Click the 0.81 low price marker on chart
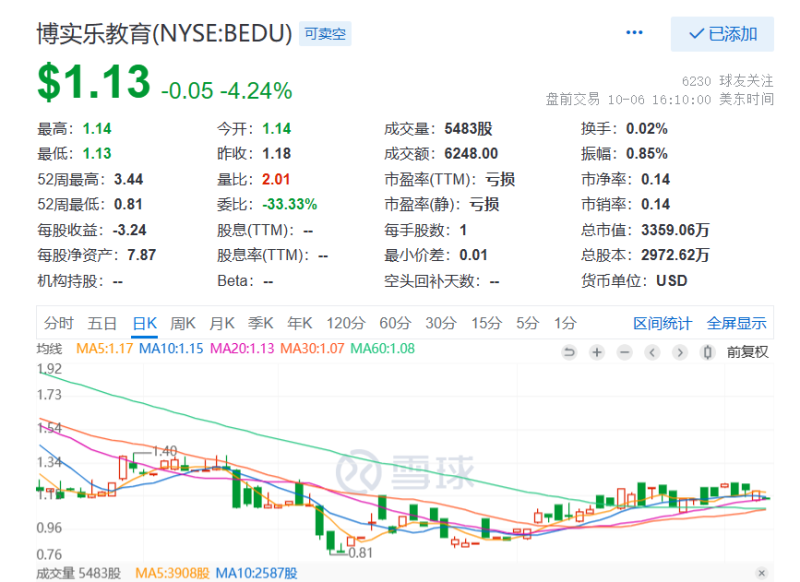 tap(360, 553)
